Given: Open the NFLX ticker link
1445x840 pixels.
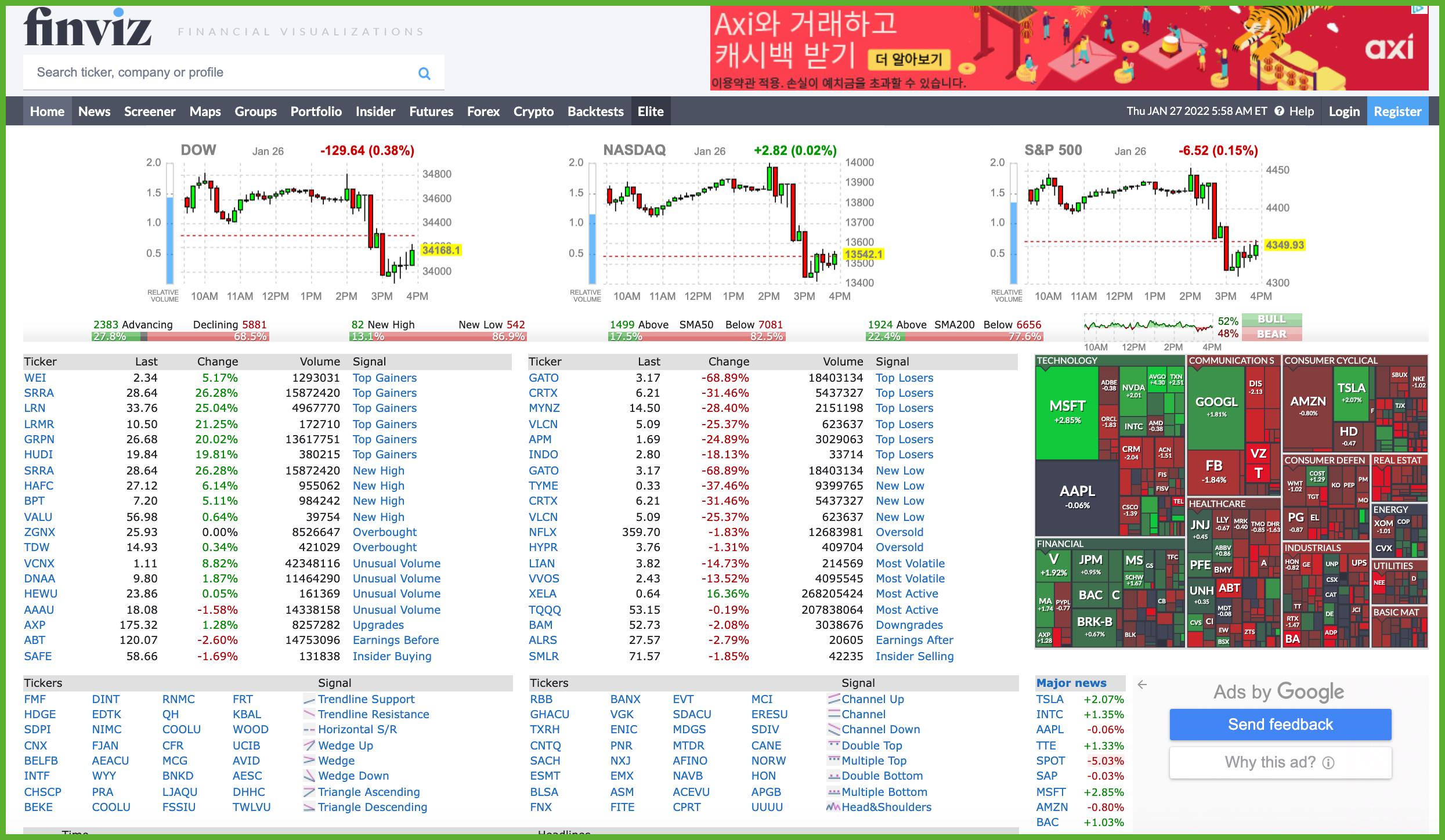Looking at the screenshot, I should pyautogui.click(x=542, y=532).
